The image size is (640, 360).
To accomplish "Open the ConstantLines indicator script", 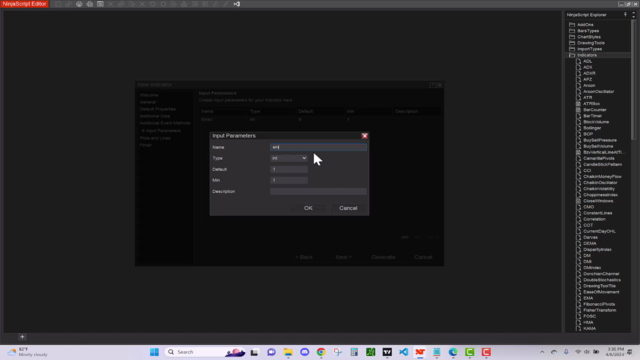I will [598, 213].
